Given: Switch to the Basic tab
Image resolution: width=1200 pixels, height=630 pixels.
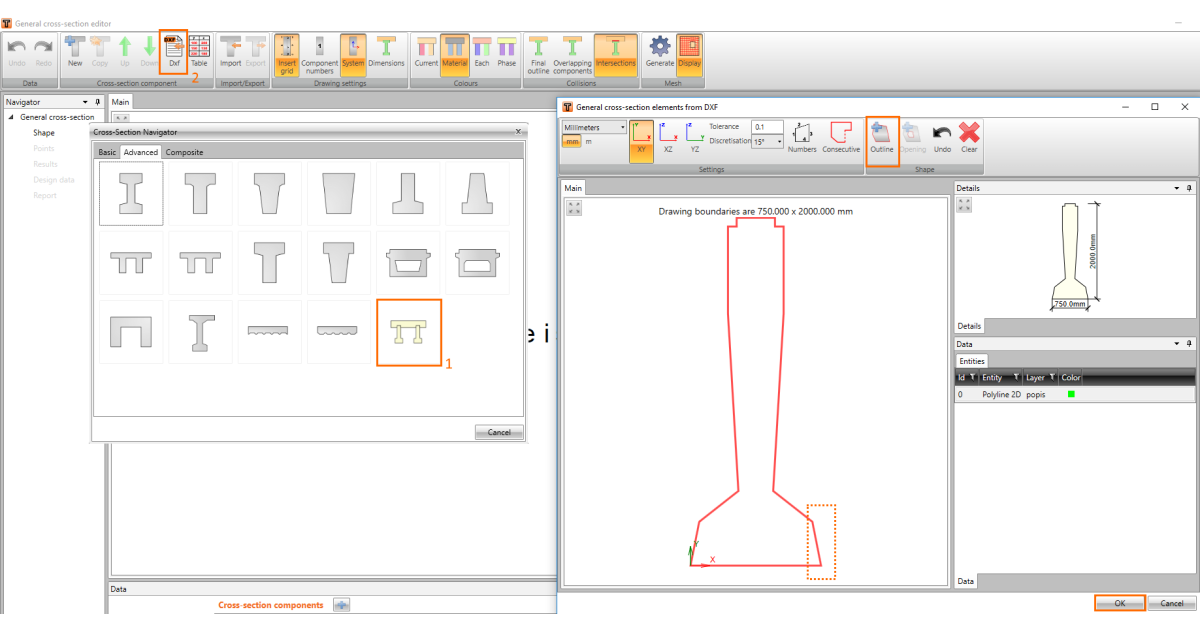Looking at the screenshot, I should (x=107, y=152).
